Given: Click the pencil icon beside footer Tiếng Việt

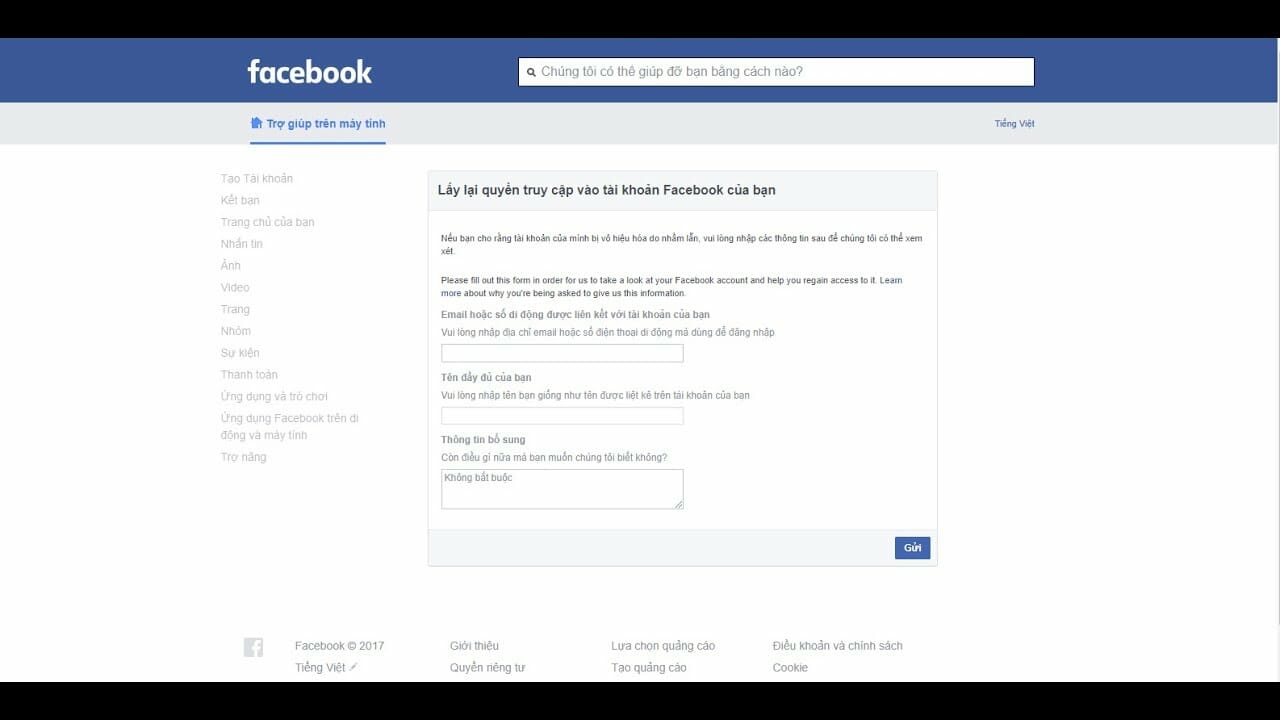Looking at the screenshot, I should click(x=353, y=666).
